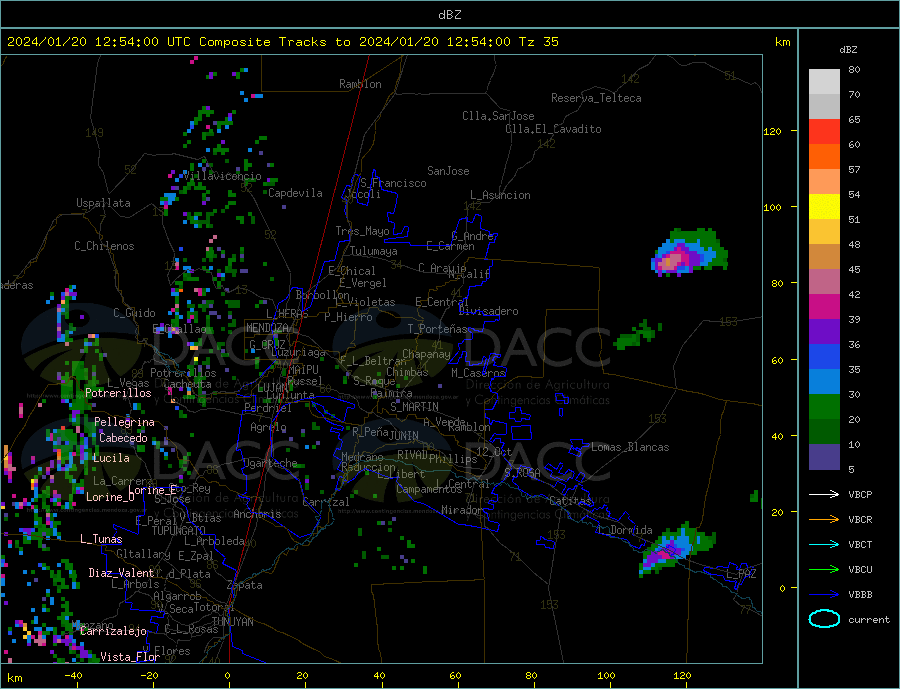Click the 'S_MARTIN' map label

point(414,407)
